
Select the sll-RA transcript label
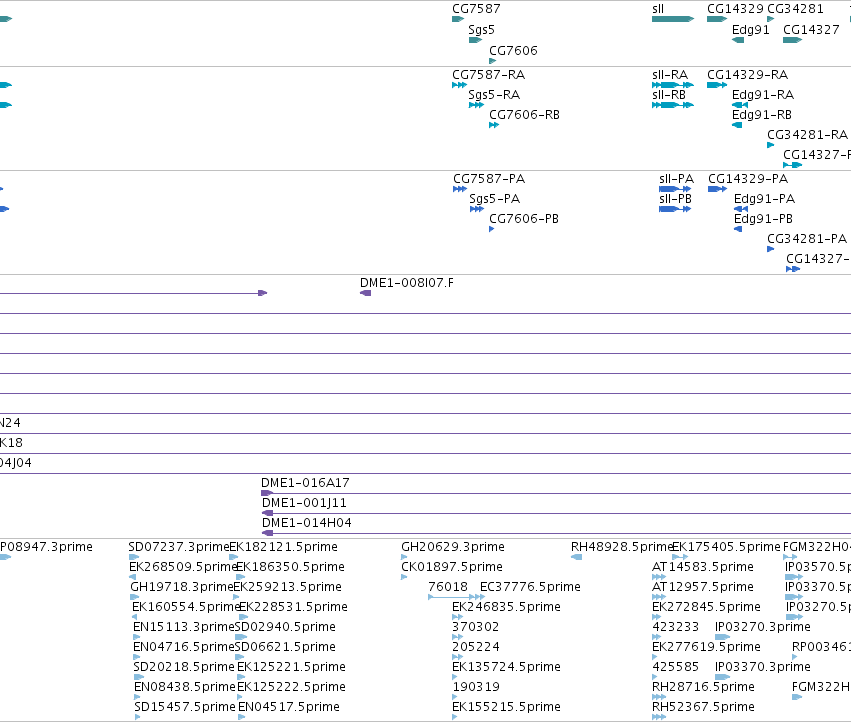(x=670, y=74)
